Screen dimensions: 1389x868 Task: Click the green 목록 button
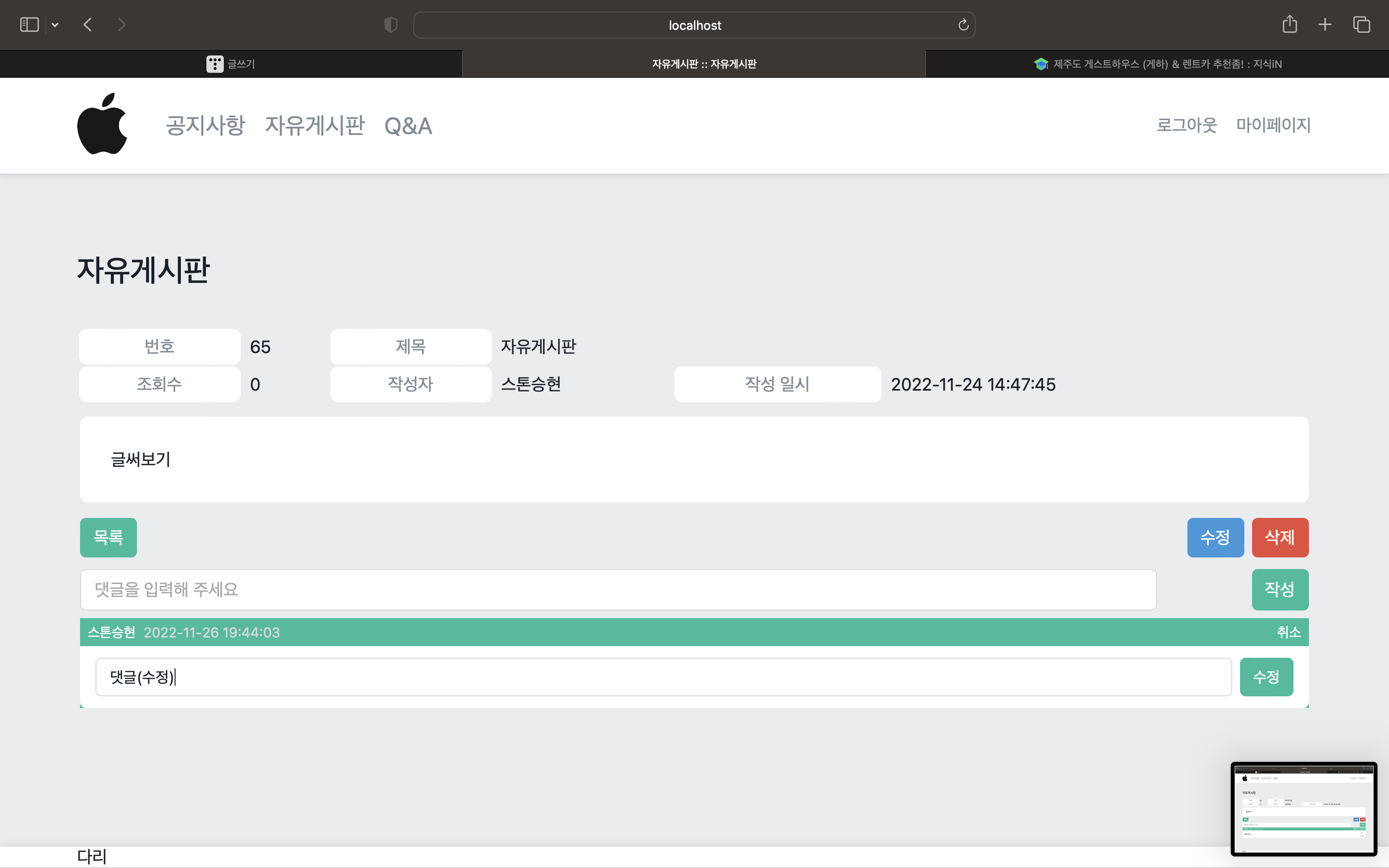pyautogui.click(x=109, y=537)
